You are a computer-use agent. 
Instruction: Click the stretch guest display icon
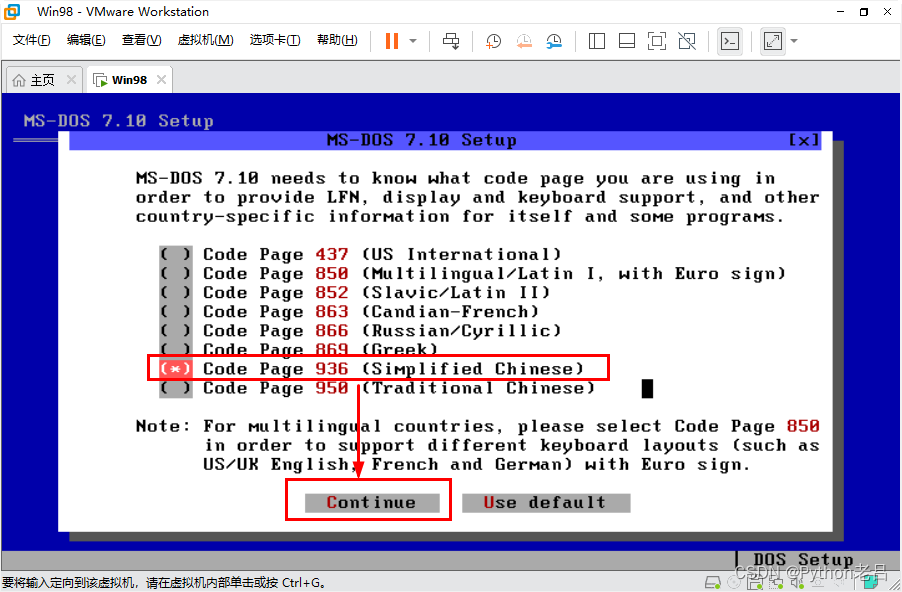(773, 41)
